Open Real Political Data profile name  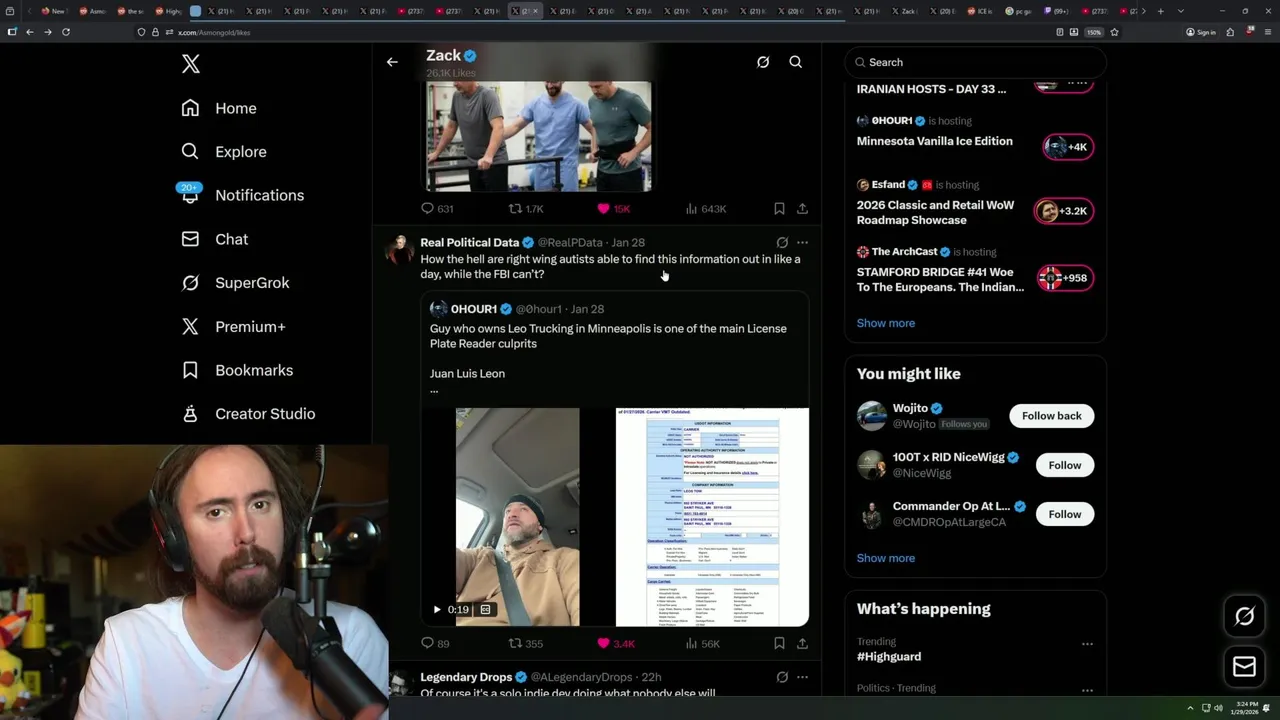click(x=469, y=242)
